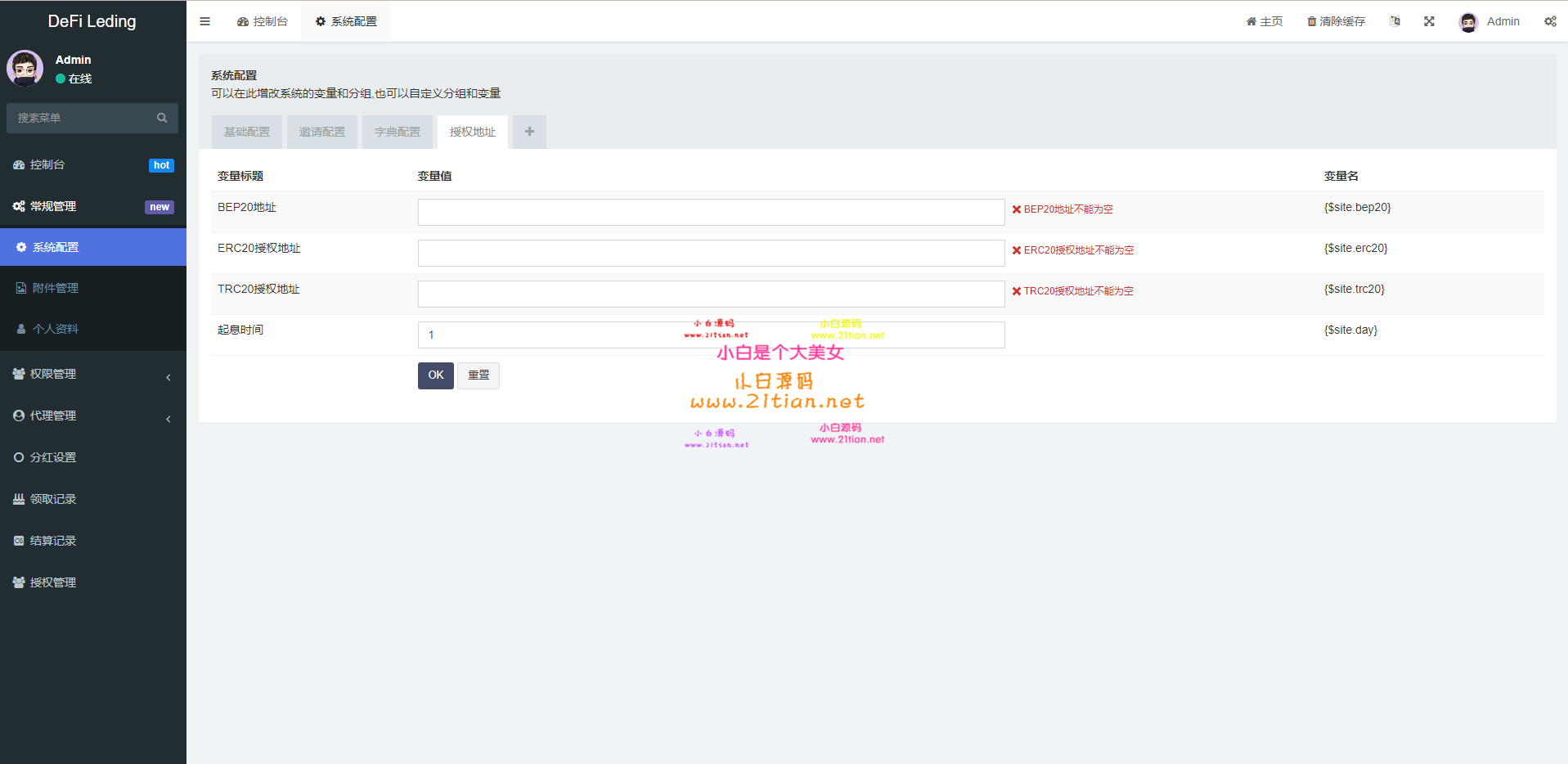Switch to the 基础配置 tab
Screen dimensions: 1568x764
tap(247, 132)
